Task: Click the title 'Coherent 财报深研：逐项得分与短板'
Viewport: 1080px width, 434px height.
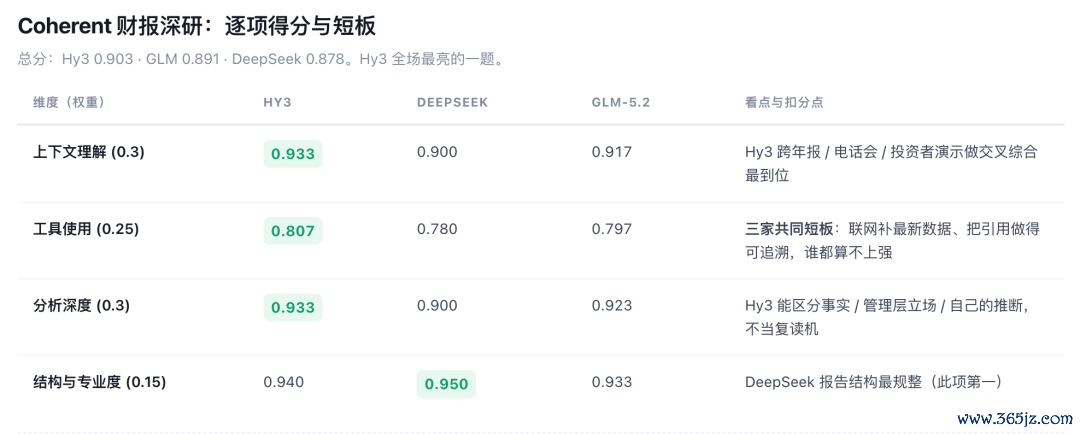Action: (196, 26)
